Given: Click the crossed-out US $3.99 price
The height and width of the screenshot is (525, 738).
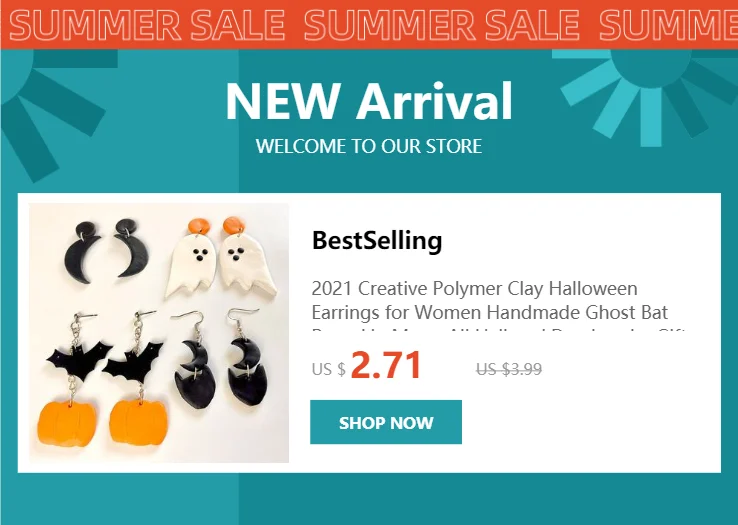Looking at the screenshot, I should (x=509, y=369).
